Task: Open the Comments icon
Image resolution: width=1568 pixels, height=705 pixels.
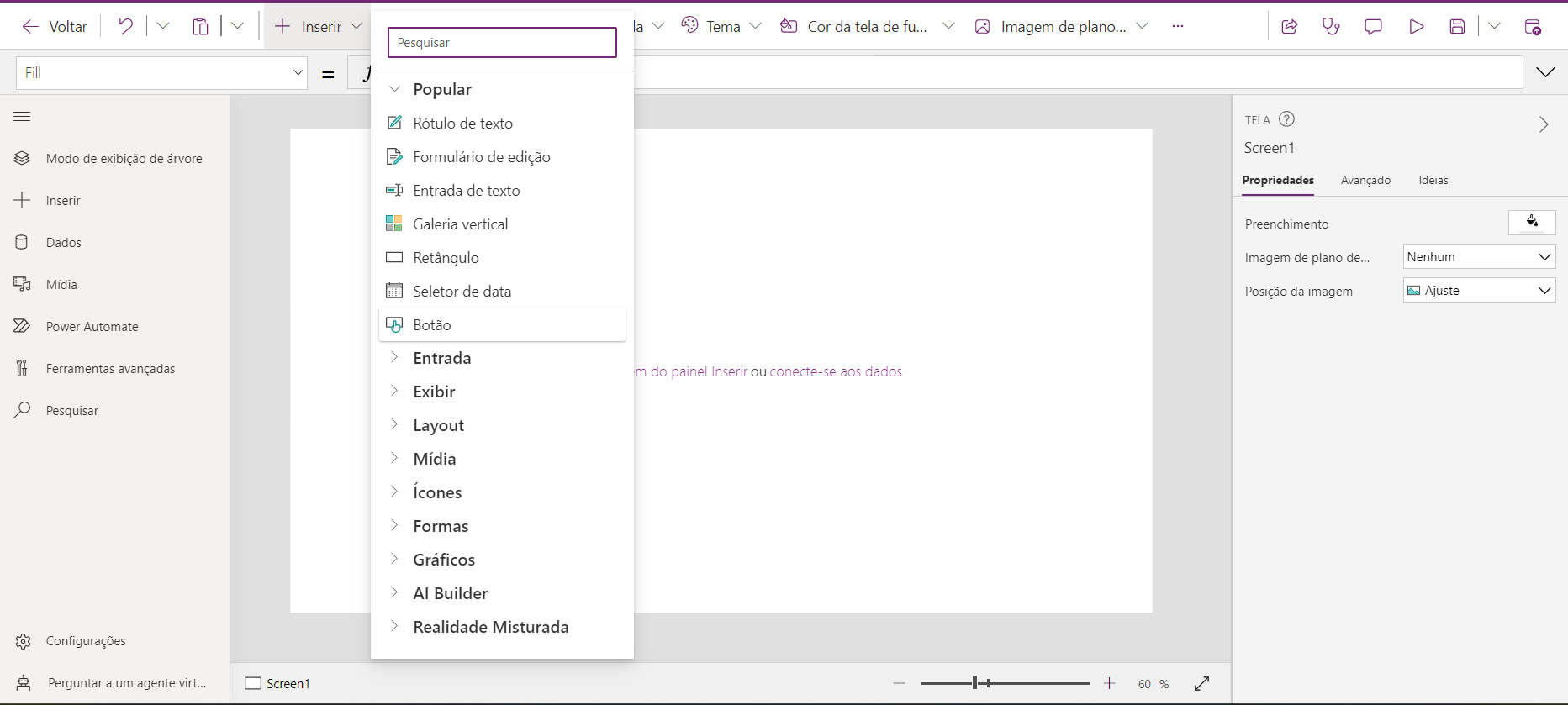Action: click(x=1373, y=27)
